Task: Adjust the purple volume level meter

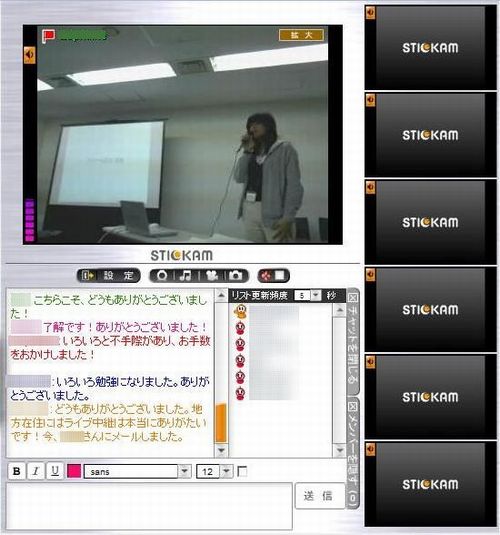Action: point(30,221)
